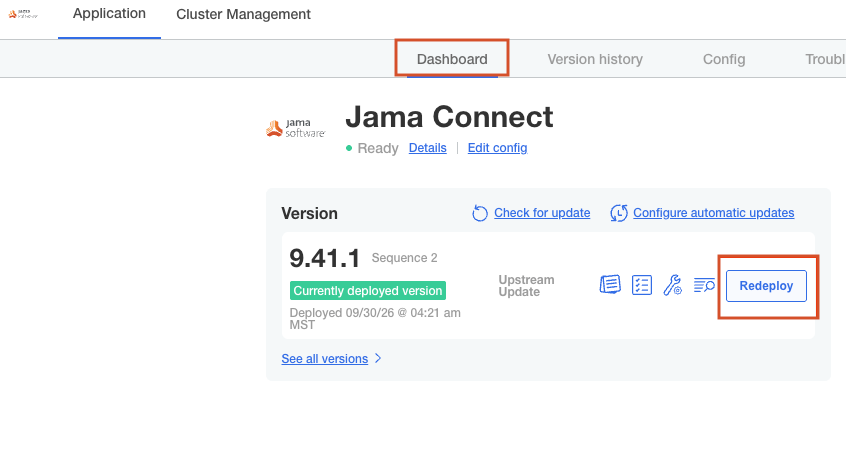View deploy logs magnifier icon
The height and width of the screenshot is (456, 846).
point(704,285)
